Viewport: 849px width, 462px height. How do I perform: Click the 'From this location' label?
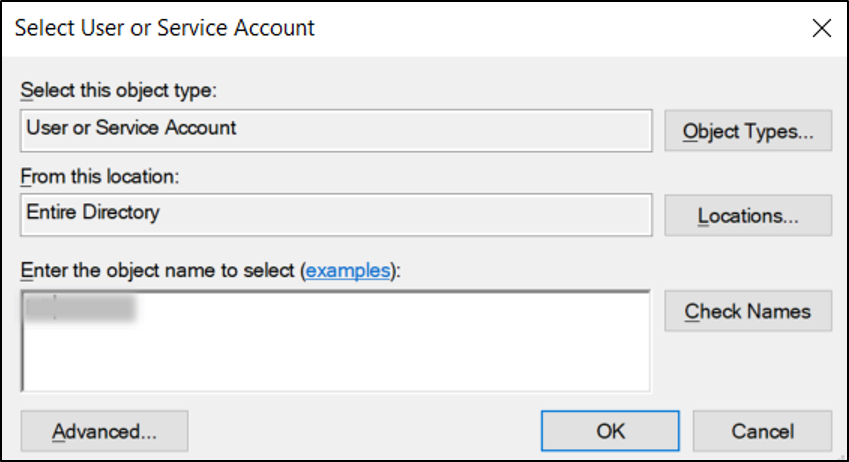[x=98, y=176]
